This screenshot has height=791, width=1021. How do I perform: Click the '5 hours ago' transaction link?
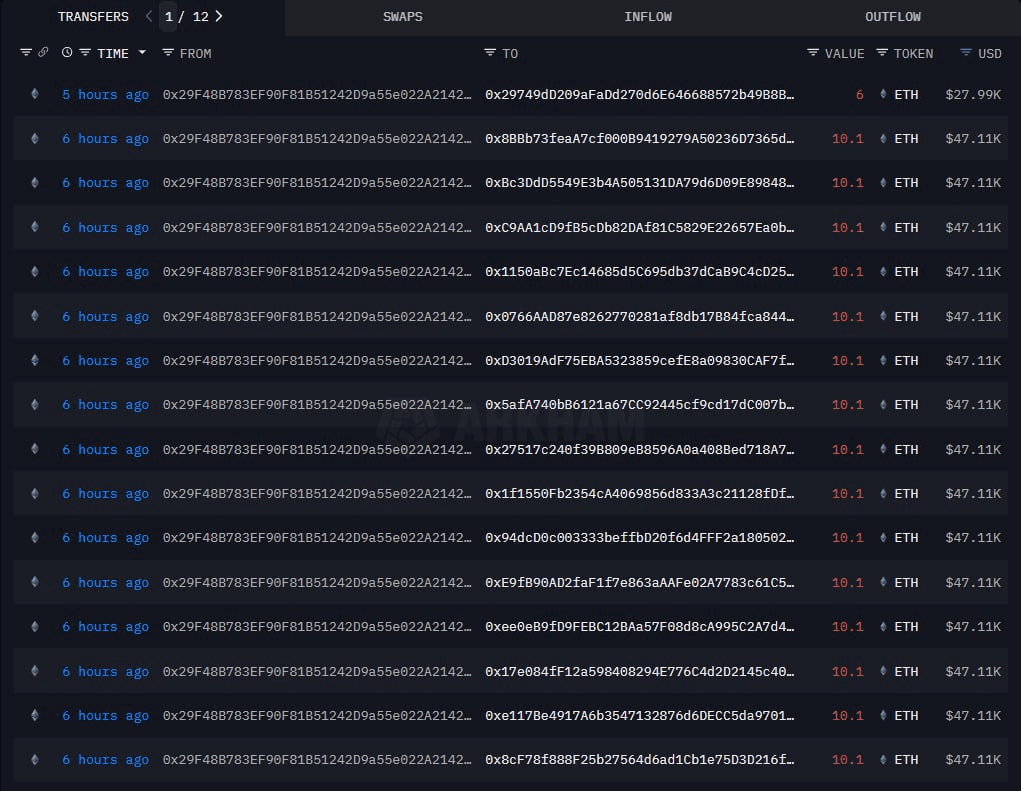point(105,94)
